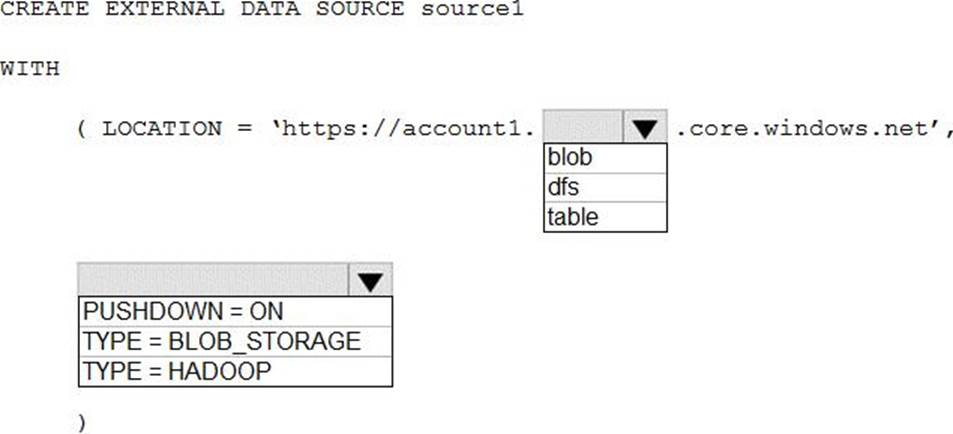Image resolution: width=953 pixels, height=434 pixels.
Task: Click the opening parenthesis before LOCATION
Action: 81,129
